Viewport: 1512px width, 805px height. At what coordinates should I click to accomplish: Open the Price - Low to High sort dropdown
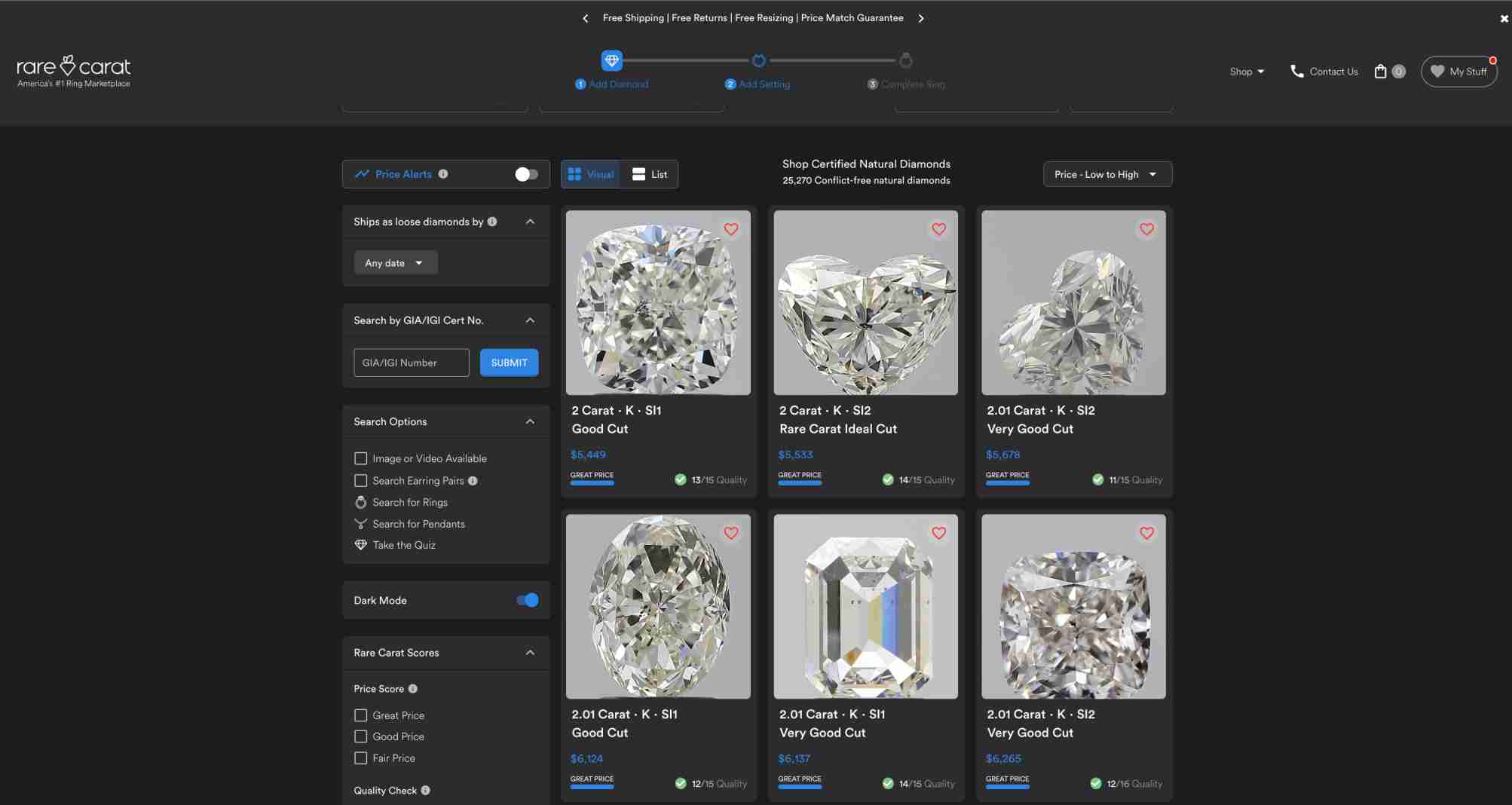click(1107, 174)
